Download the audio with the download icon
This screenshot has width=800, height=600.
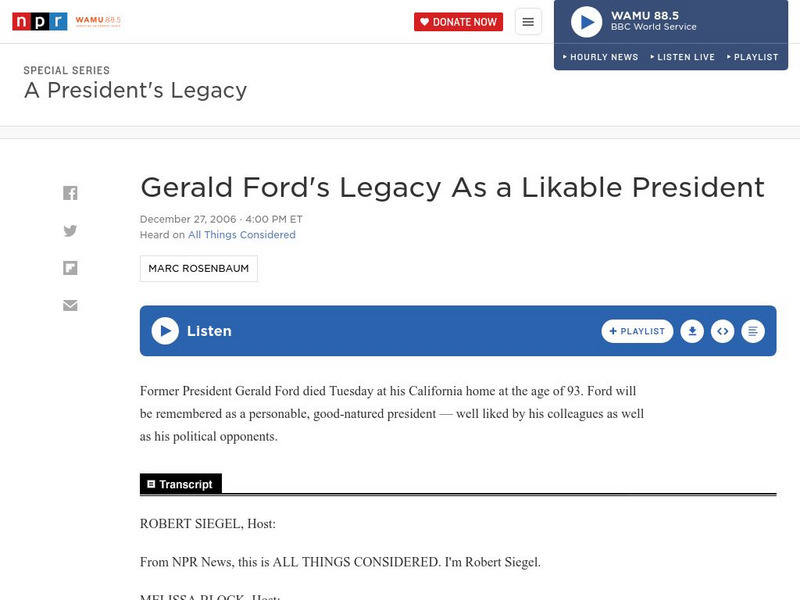pyautogui.click(x=690, y=330)
